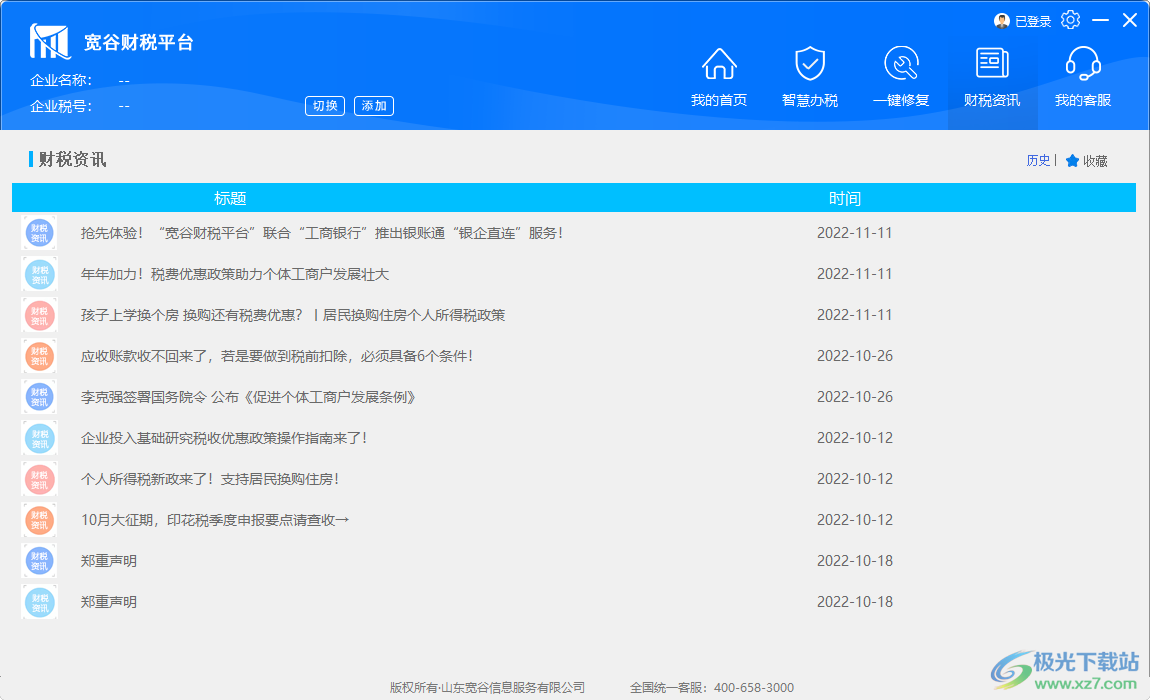The width and height of the screenshot is (1150, 700).
Task: Open the 我的首页 home icon
Action: [719, 64]
